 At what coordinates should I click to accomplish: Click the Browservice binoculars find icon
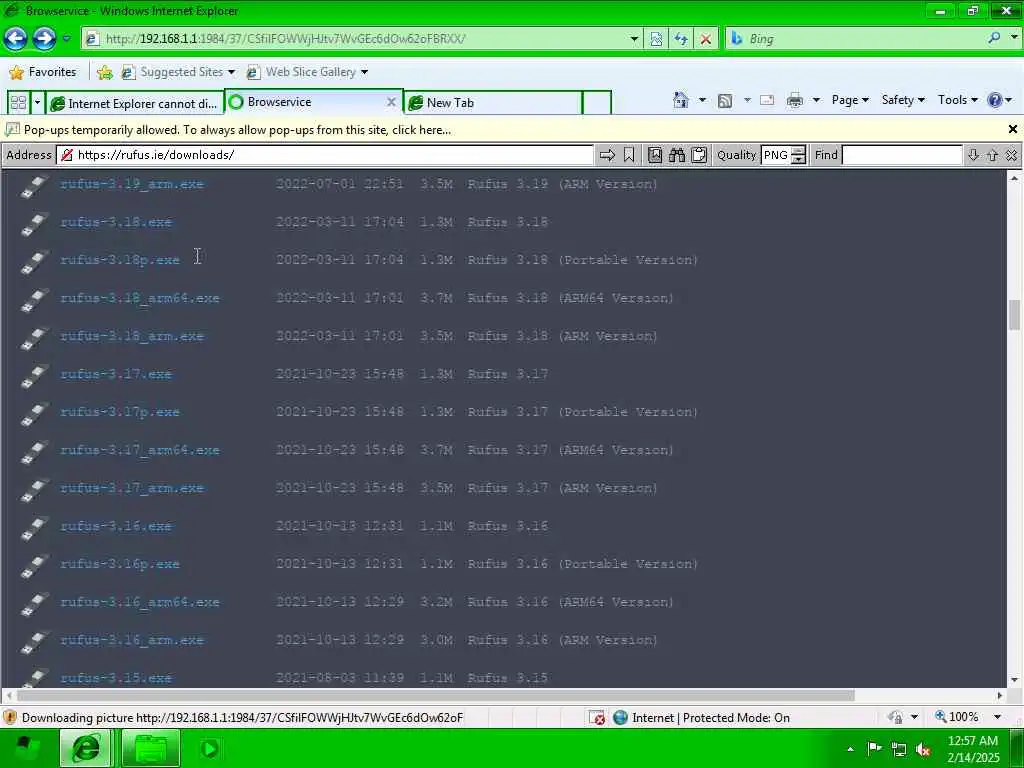click(677, 155)
